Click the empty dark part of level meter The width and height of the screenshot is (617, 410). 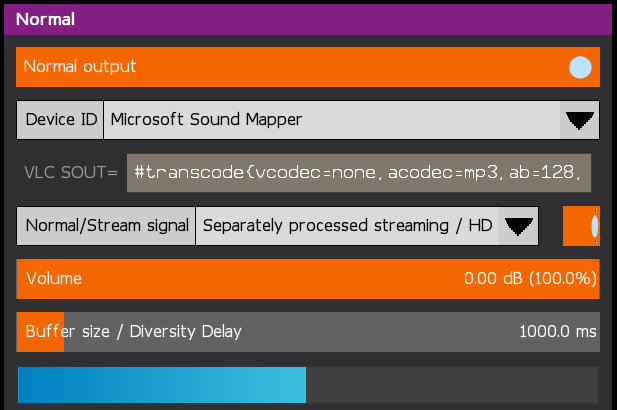tap(450, 385)
